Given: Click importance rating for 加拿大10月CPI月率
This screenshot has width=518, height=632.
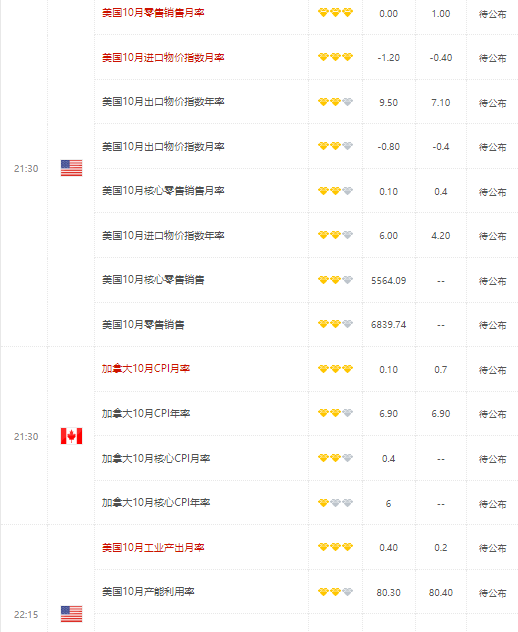Looking at the screenshot, I should [335, 369].
